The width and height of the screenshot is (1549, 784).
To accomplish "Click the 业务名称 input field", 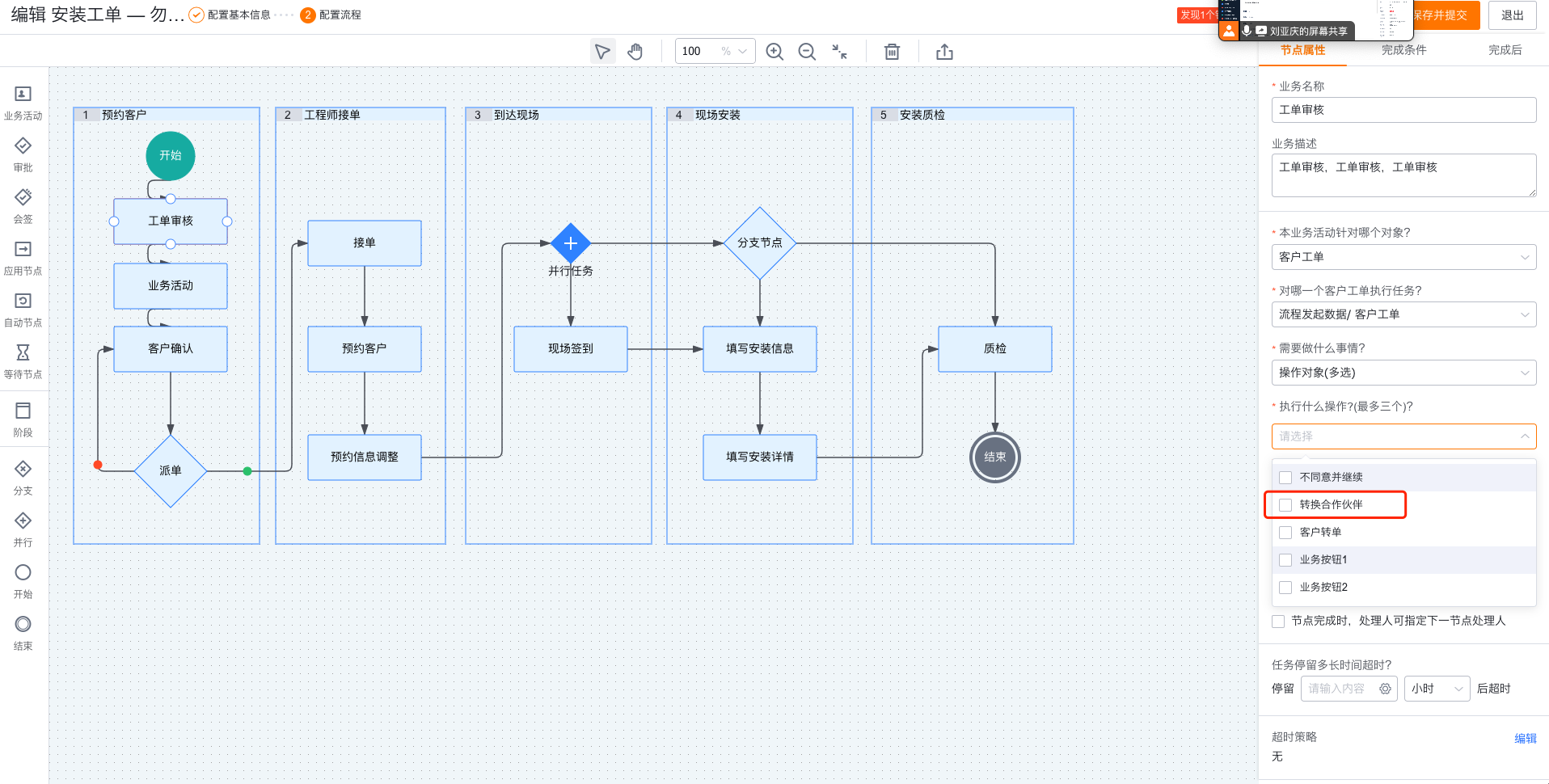I will click(x=1403, y=110).
